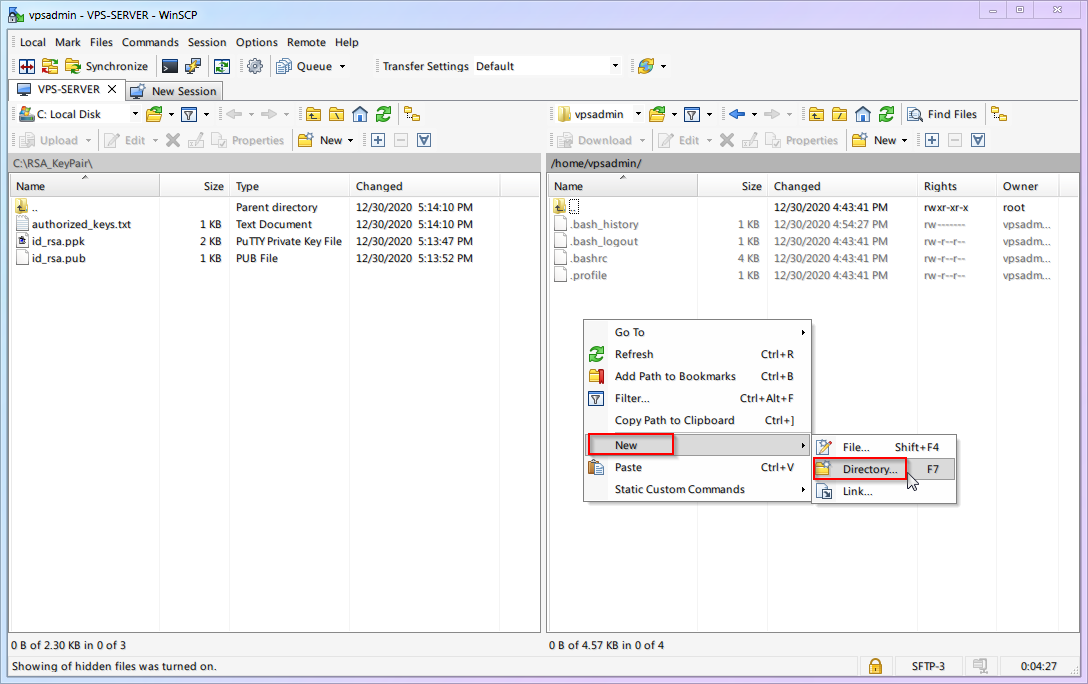The image size is (1088, 684).
Task: Expand the C: Local Disk drive dropdown
Action: 135,114
